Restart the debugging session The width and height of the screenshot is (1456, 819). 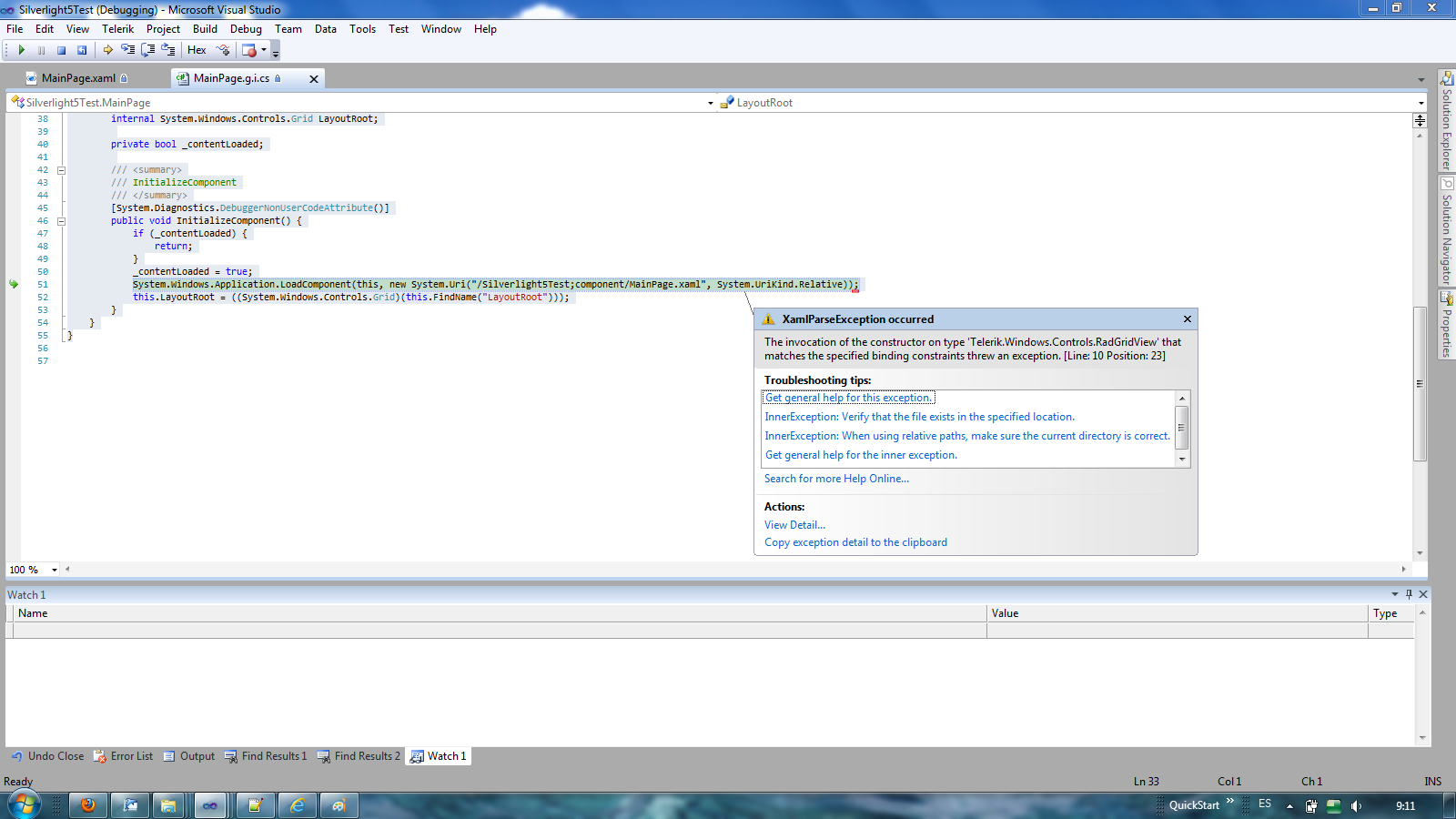pos(82,50)
